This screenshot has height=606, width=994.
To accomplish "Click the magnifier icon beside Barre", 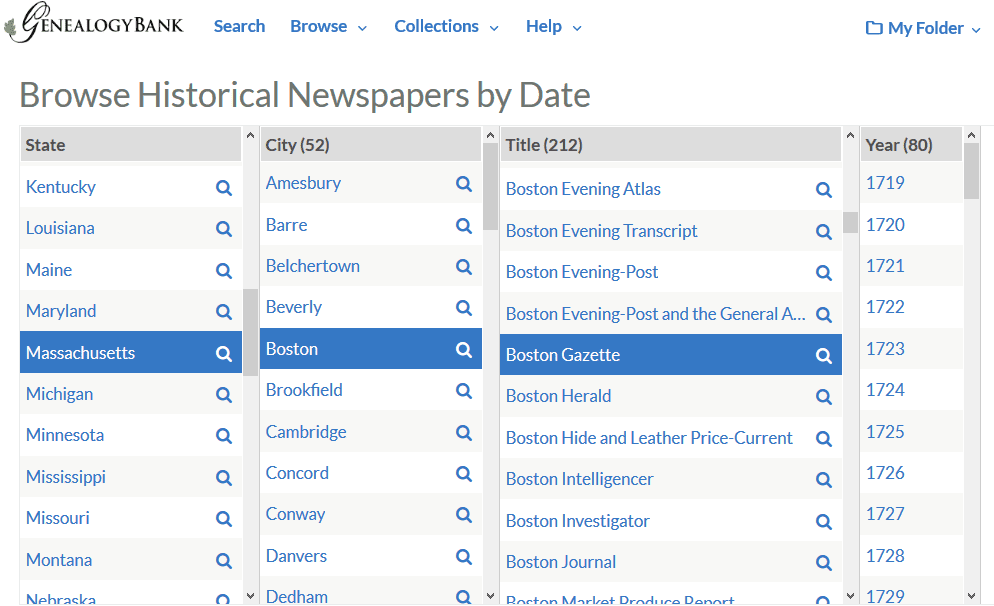I will (x=463, y=226).
